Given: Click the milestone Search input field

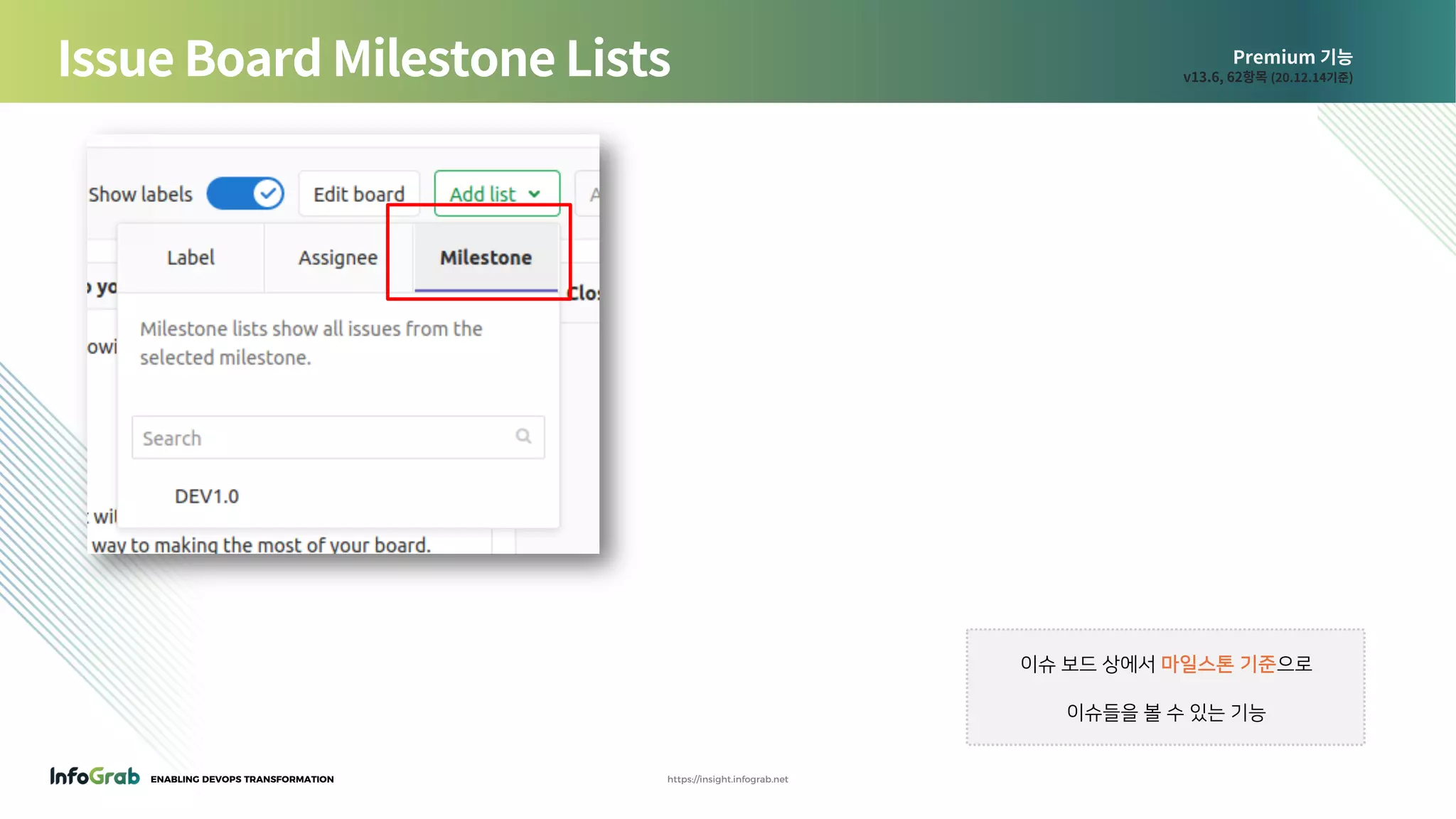Looking at the screenshot, I should 338,437.
